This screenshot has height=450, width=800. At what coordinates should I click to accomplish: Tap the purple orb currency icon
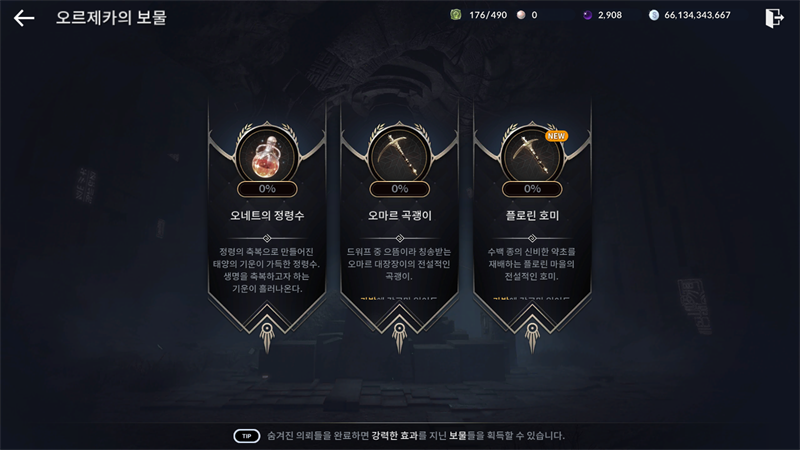(x=587, y=15)
